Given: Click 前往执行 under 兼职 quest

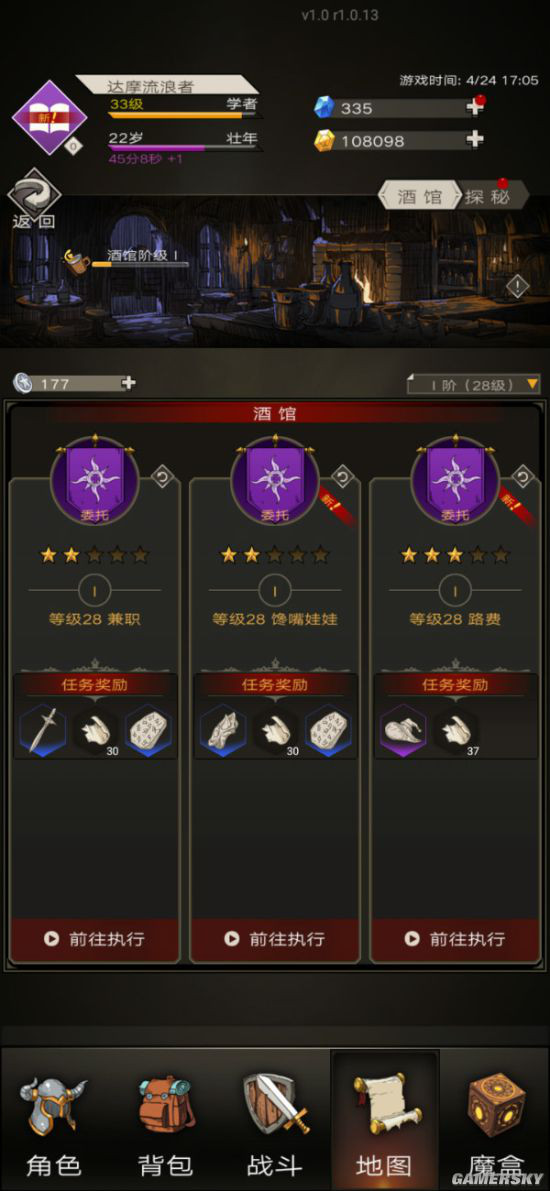Looking at the screenshot, I should [95, 939].
